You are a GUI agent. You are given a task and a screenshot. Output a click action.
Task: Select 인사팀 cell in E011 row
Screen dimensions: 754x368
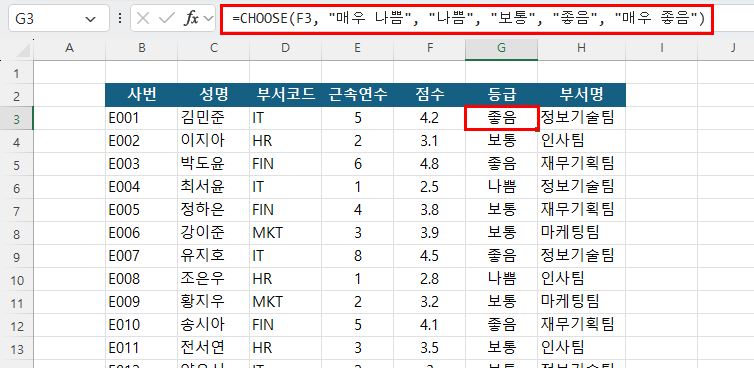pyautogui.click(x=582, y=347)
